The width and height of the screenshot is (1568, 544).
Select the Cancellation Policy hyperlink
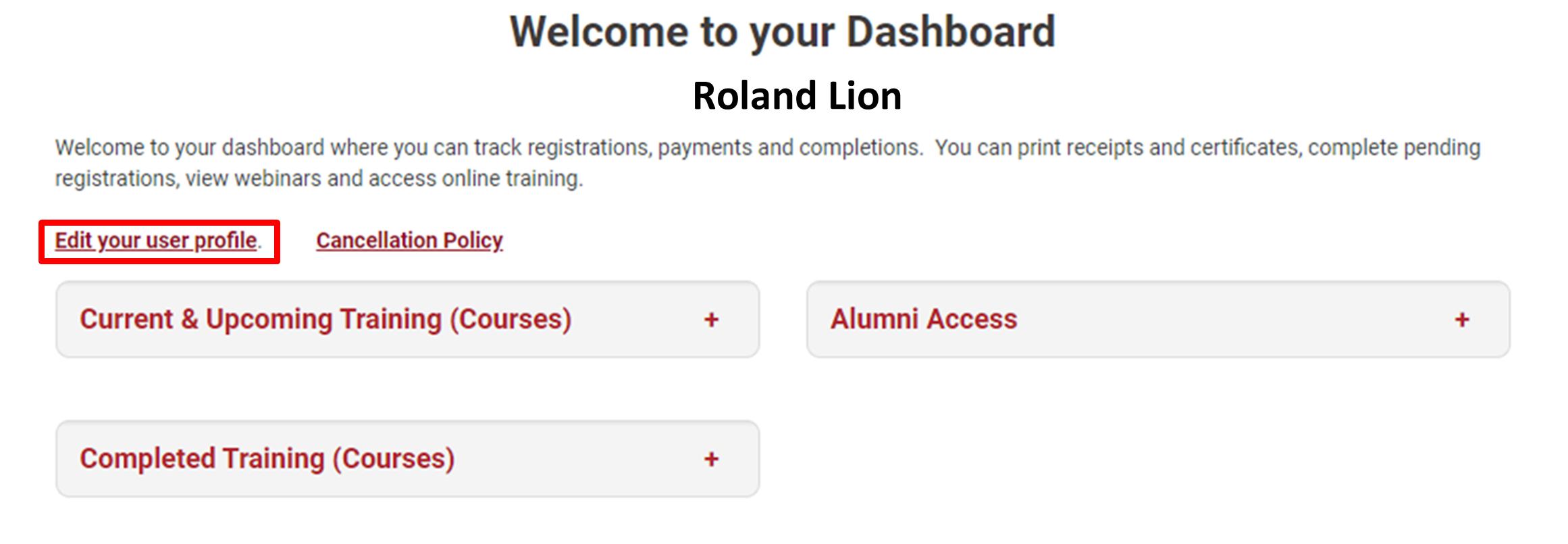tap(409, 240)
